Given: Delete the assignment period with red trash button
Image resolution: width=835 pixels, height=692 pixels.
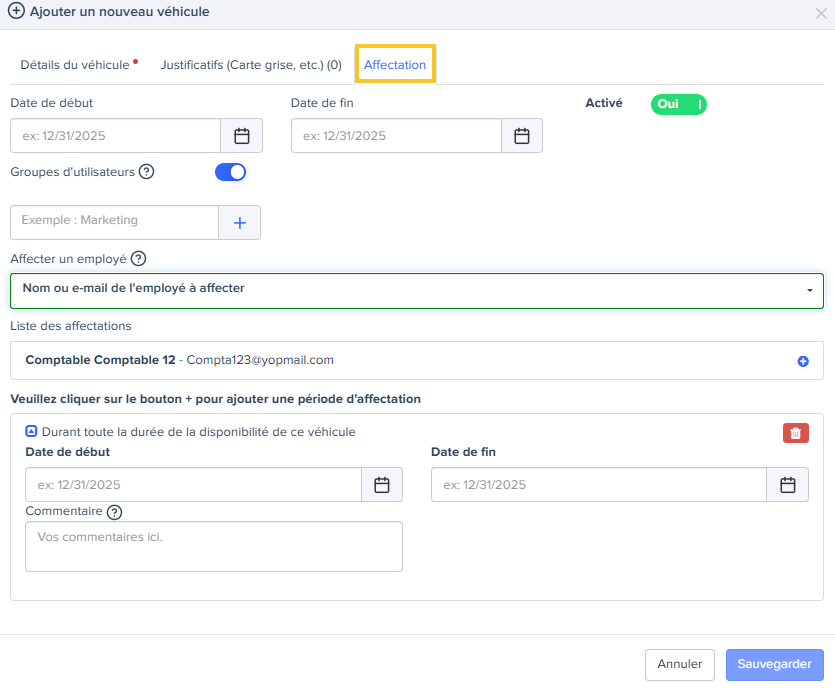Looking at the screenshot, I should (x=795, y=433).
